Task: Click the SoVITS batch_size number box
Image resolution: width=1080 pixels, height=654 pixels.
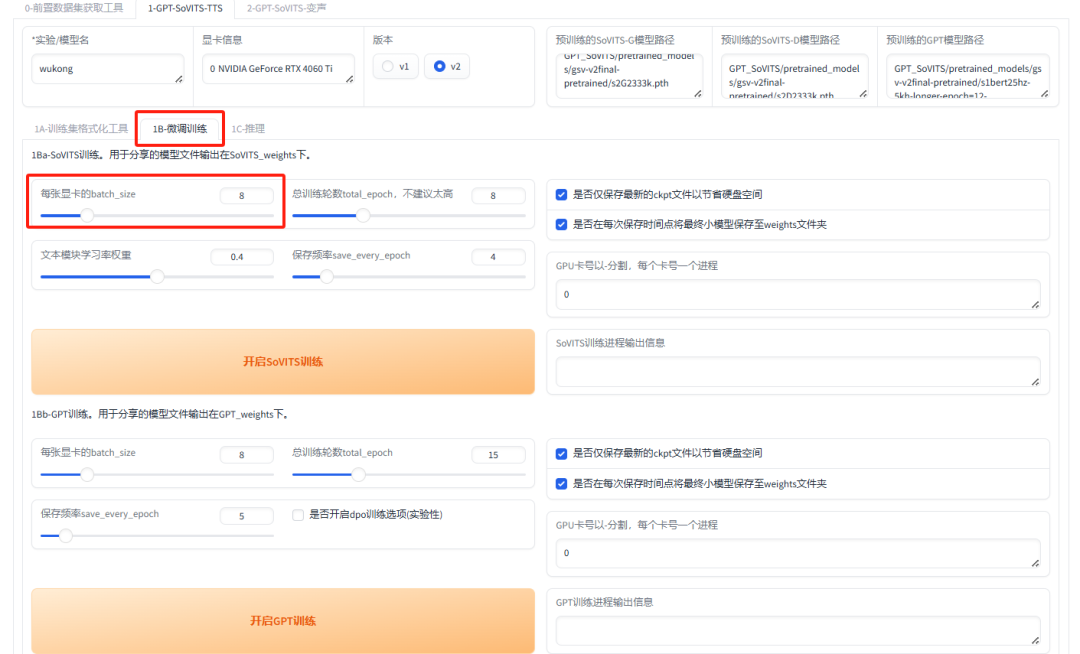Action: pyautogui.click(x=247, y=196)
